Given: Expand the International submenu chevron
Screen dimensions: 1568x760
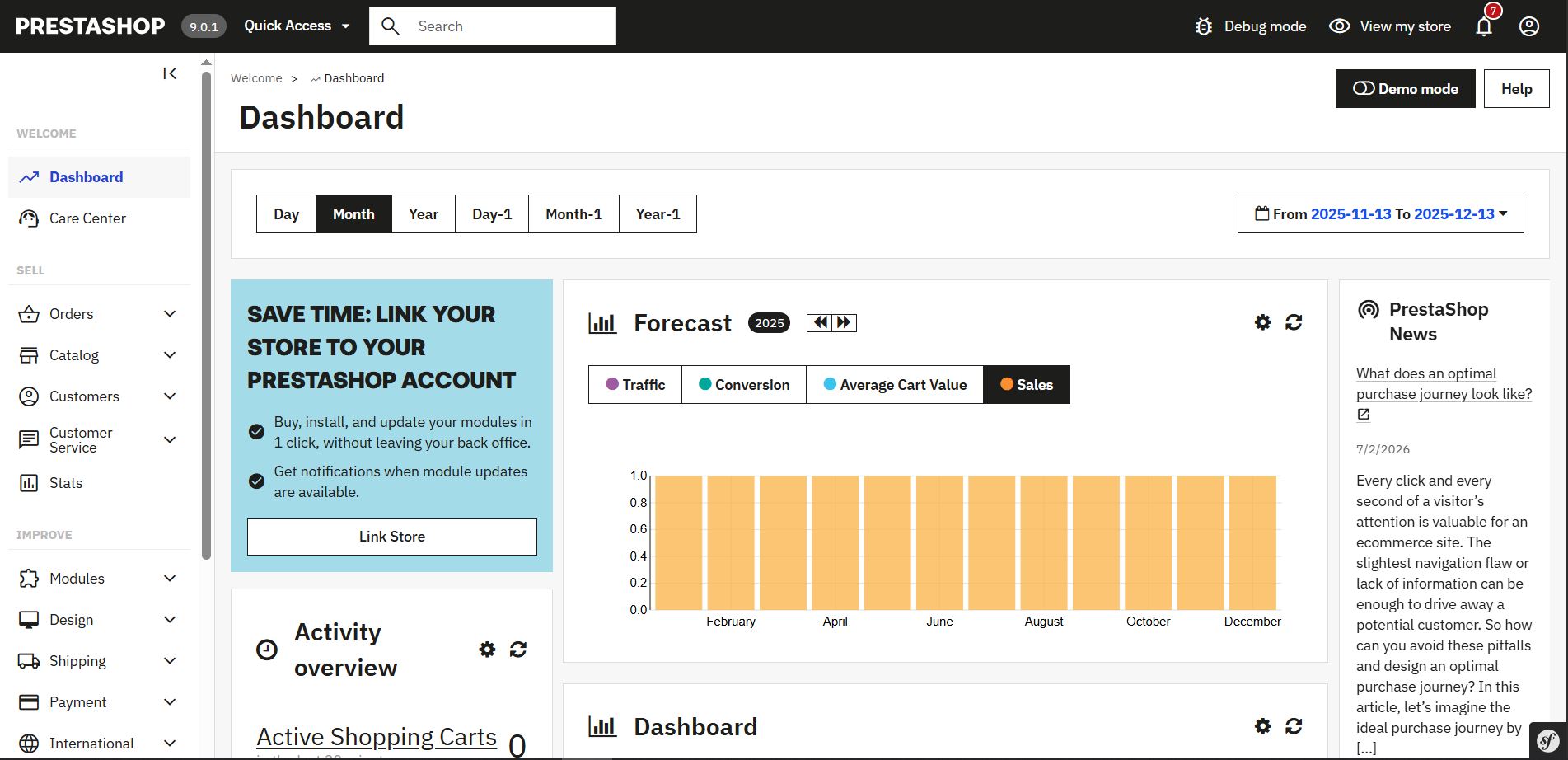Looking at the screenshot, I should tap(170, 744).
